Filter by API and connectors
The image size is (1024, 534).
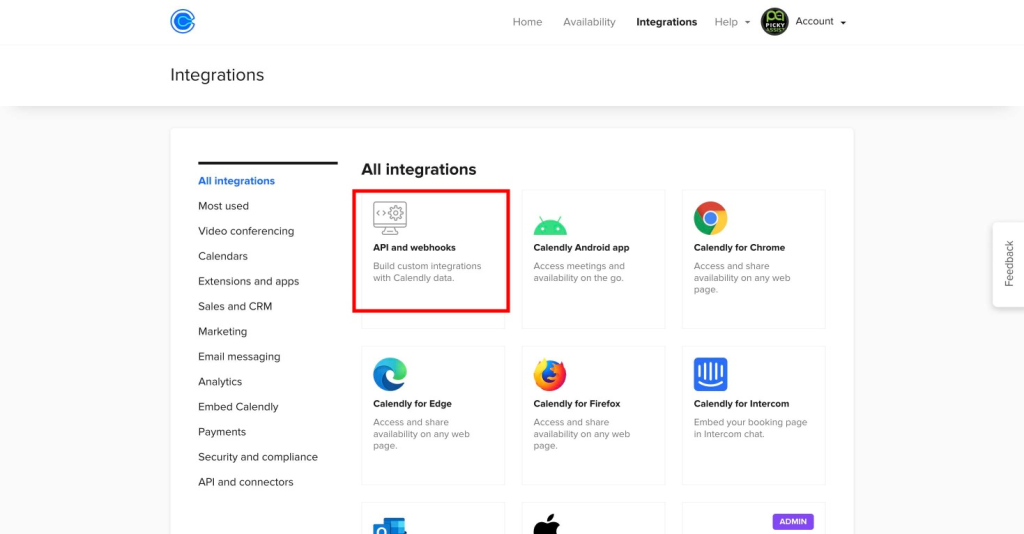pyautogui.click(x=246, y=482)
